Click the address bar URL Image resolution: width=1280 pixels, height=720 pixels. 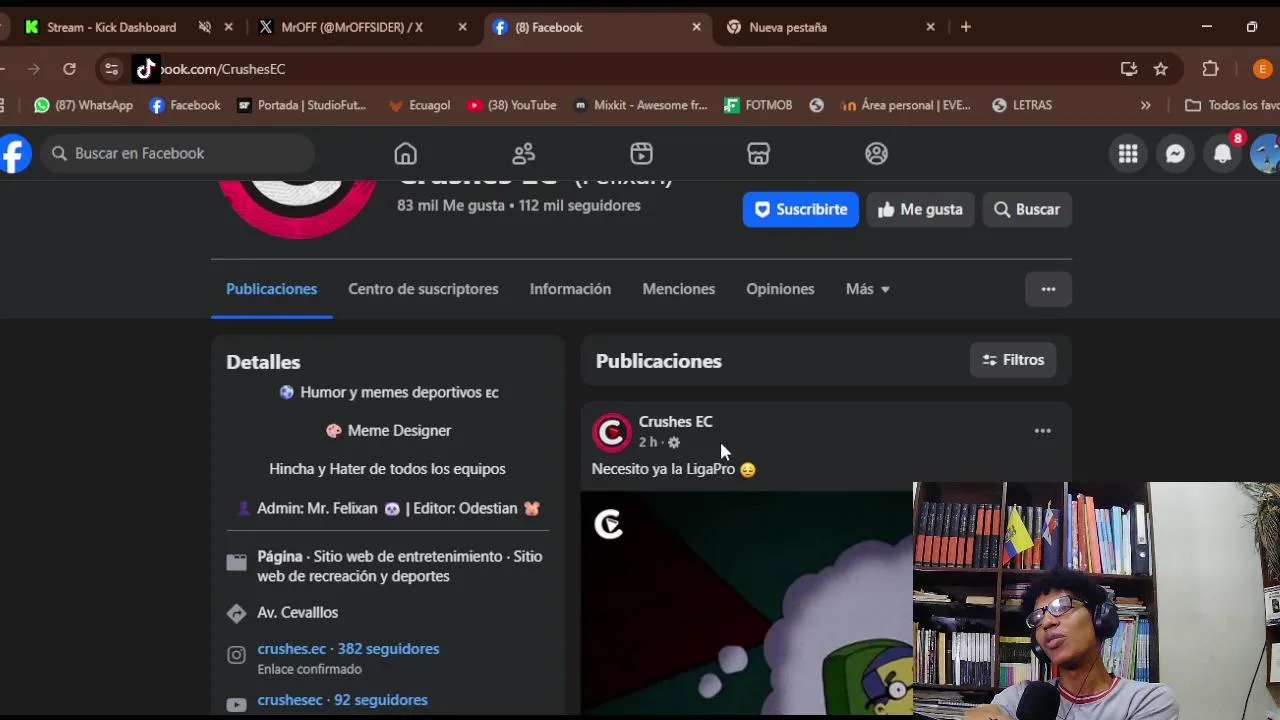coord(223,69)
